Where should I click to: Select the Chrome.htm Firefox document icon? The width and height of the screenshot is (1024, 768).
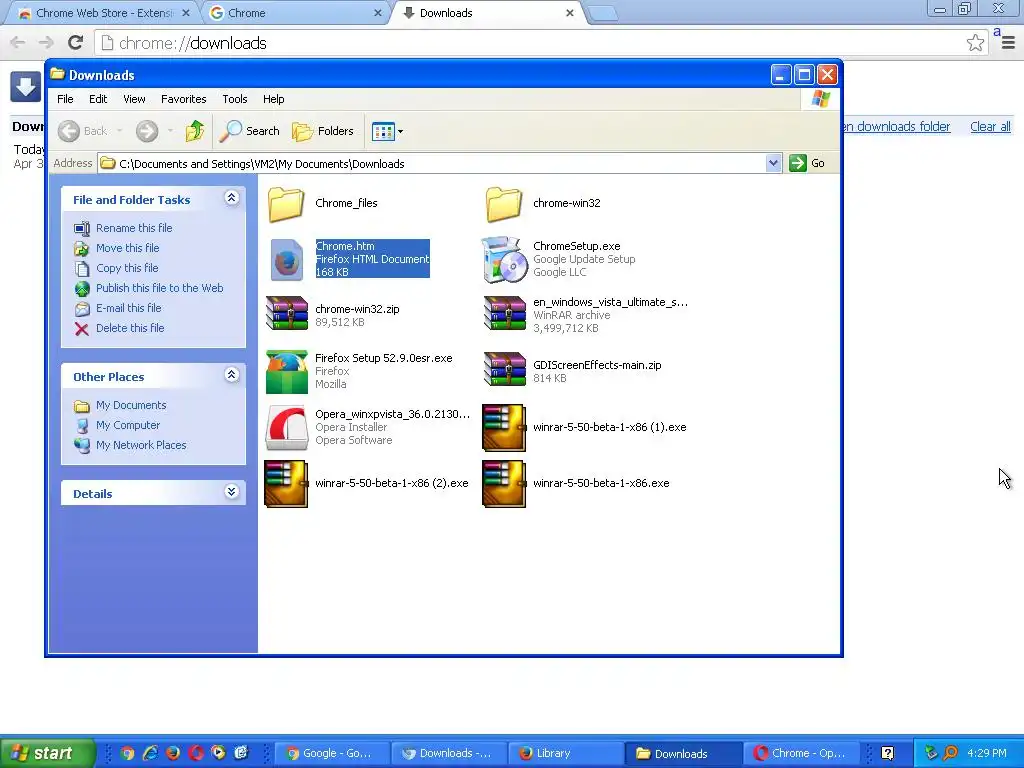click(286, 260)
